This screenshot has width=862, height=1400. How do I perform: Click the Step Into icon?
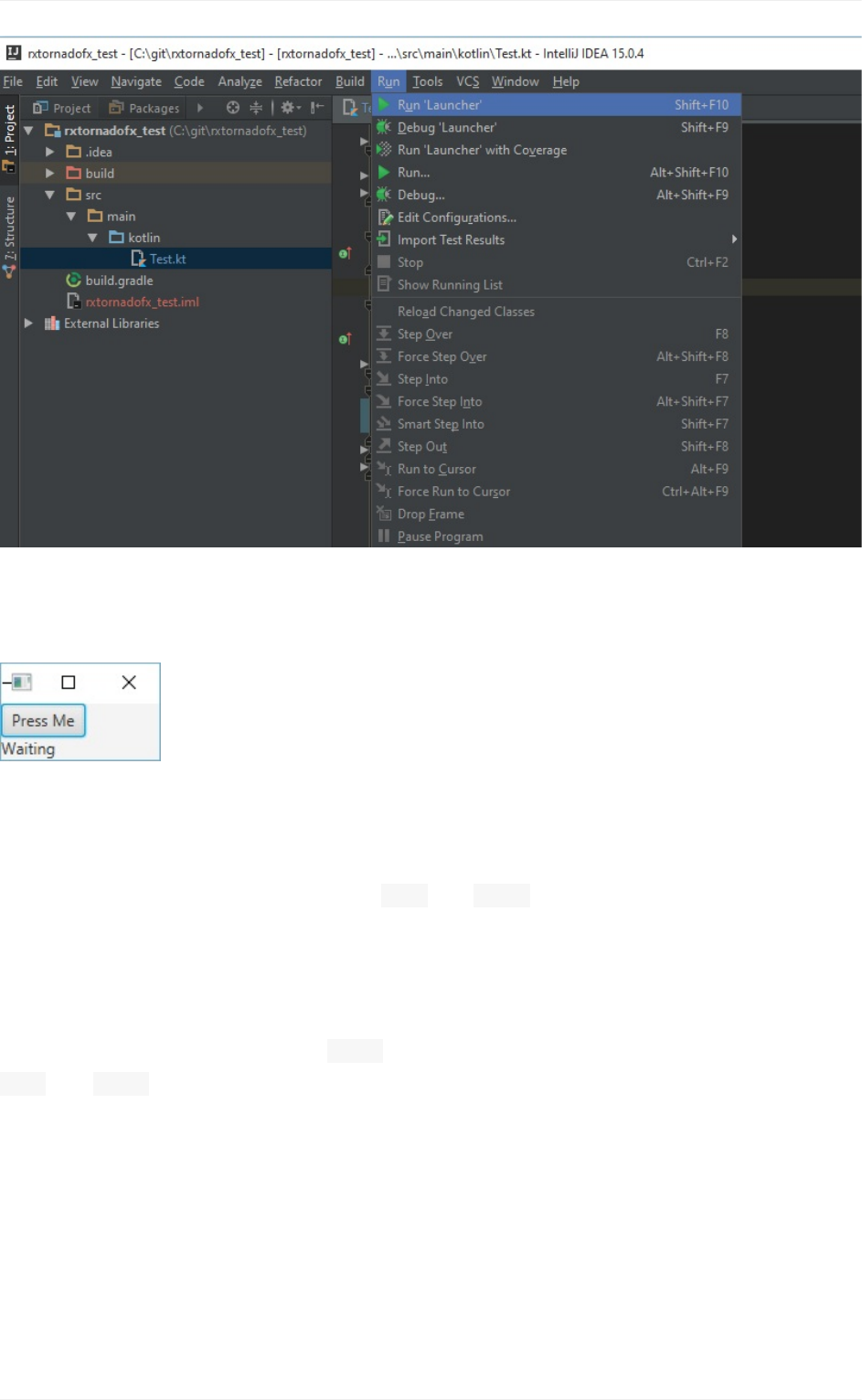pos(384,378)
